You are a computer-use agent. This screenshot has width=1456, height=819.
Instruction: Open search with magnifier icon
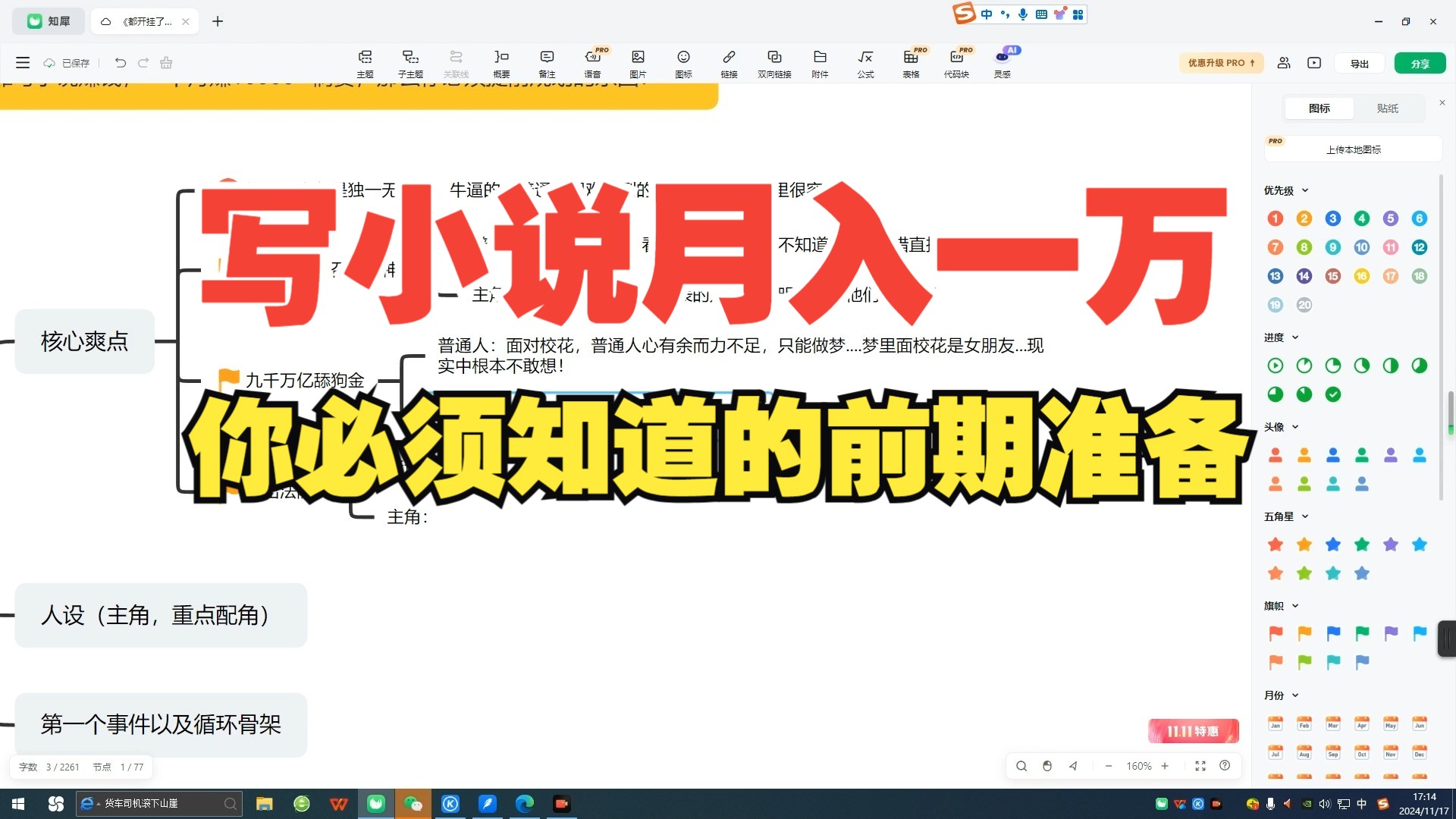point(1021,766)
